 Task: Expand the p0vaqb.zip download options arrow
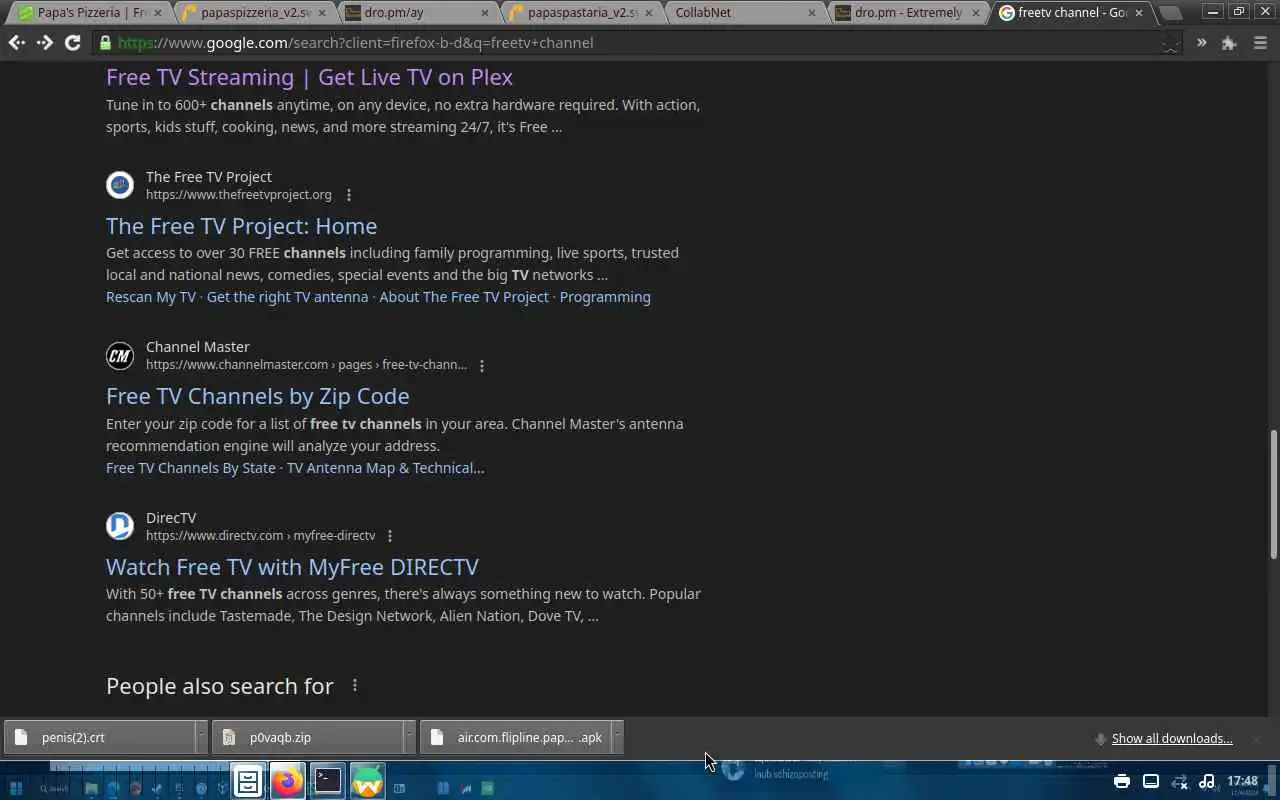(x=409, y=738)
